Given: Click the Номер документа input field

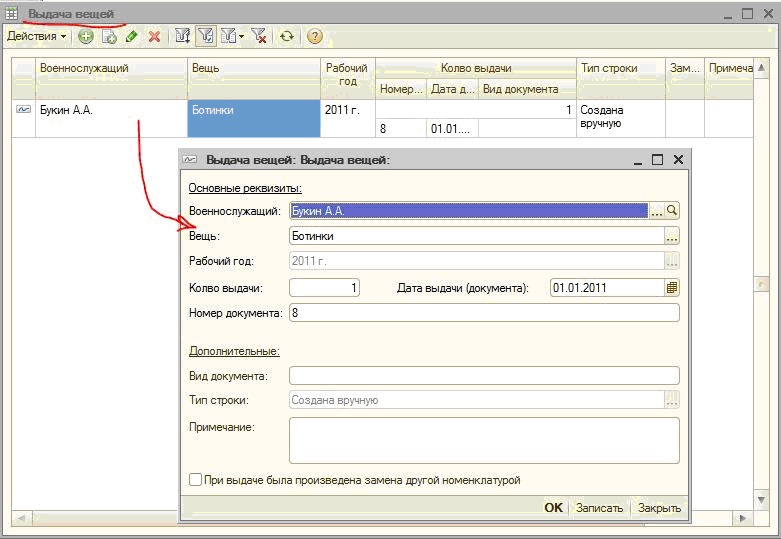Looking at the screenshot, I should point(483,313).
